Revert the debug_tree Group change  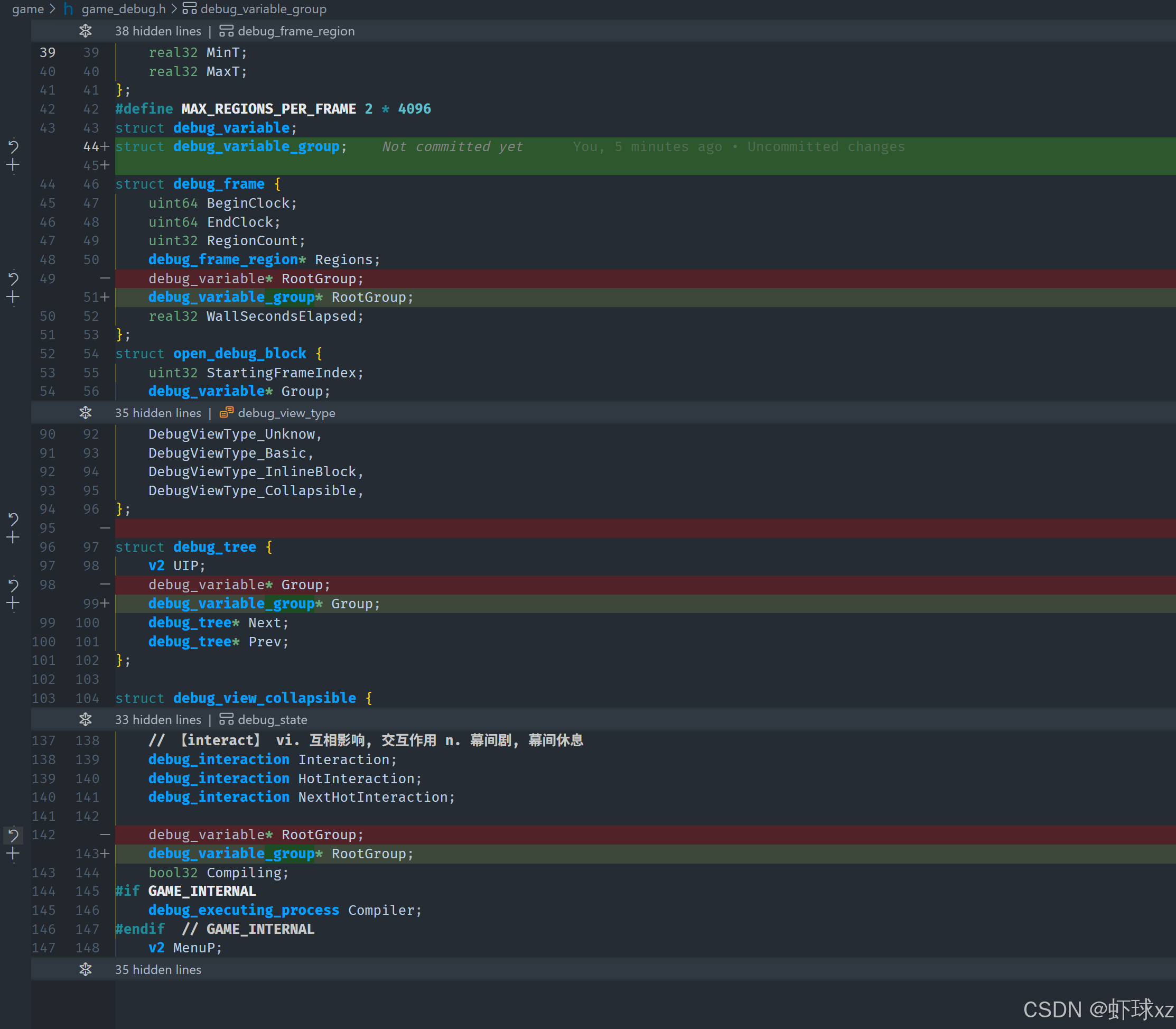pos(13,585)
